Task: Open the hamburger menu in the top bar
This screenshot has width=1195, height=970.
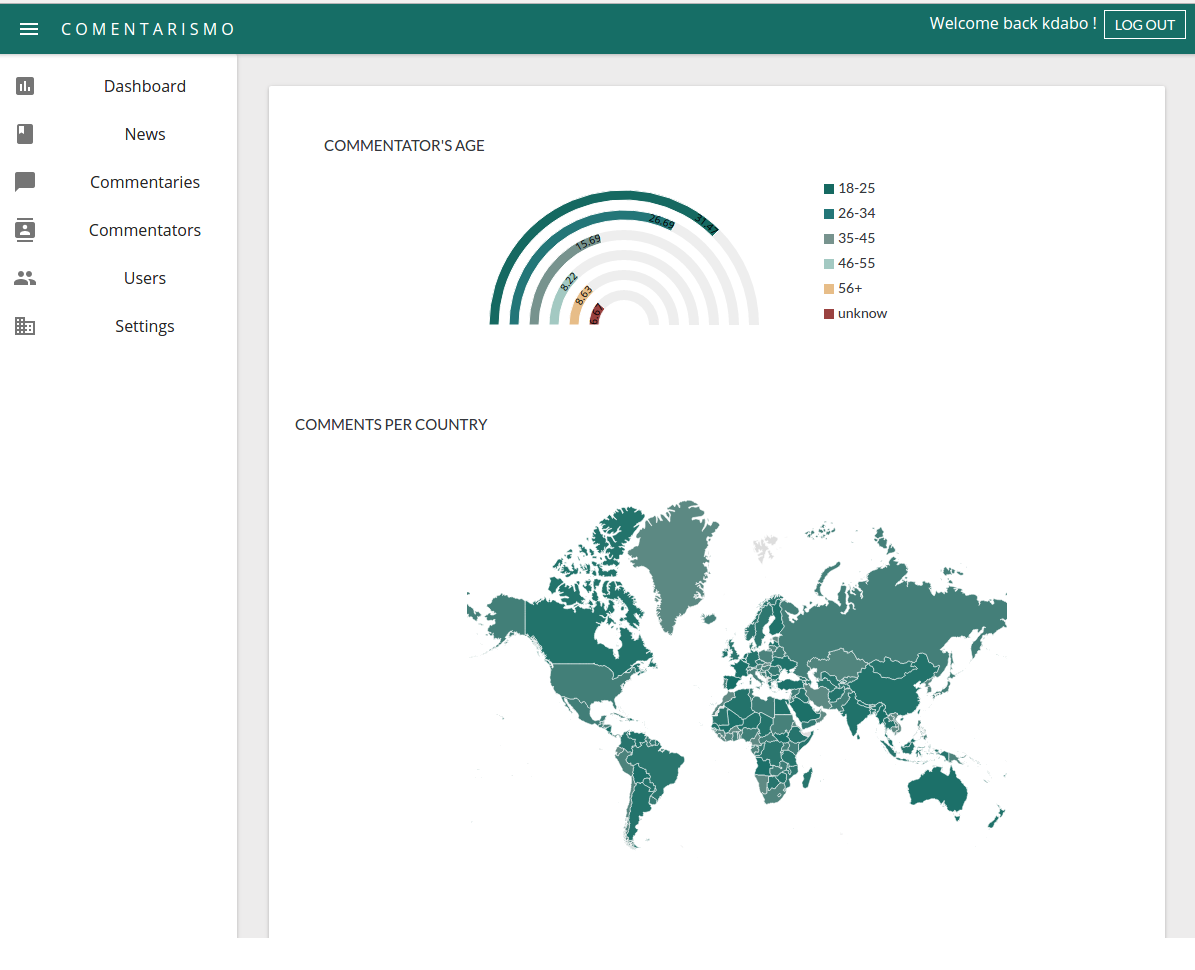Action: click(x=29, y=28)
